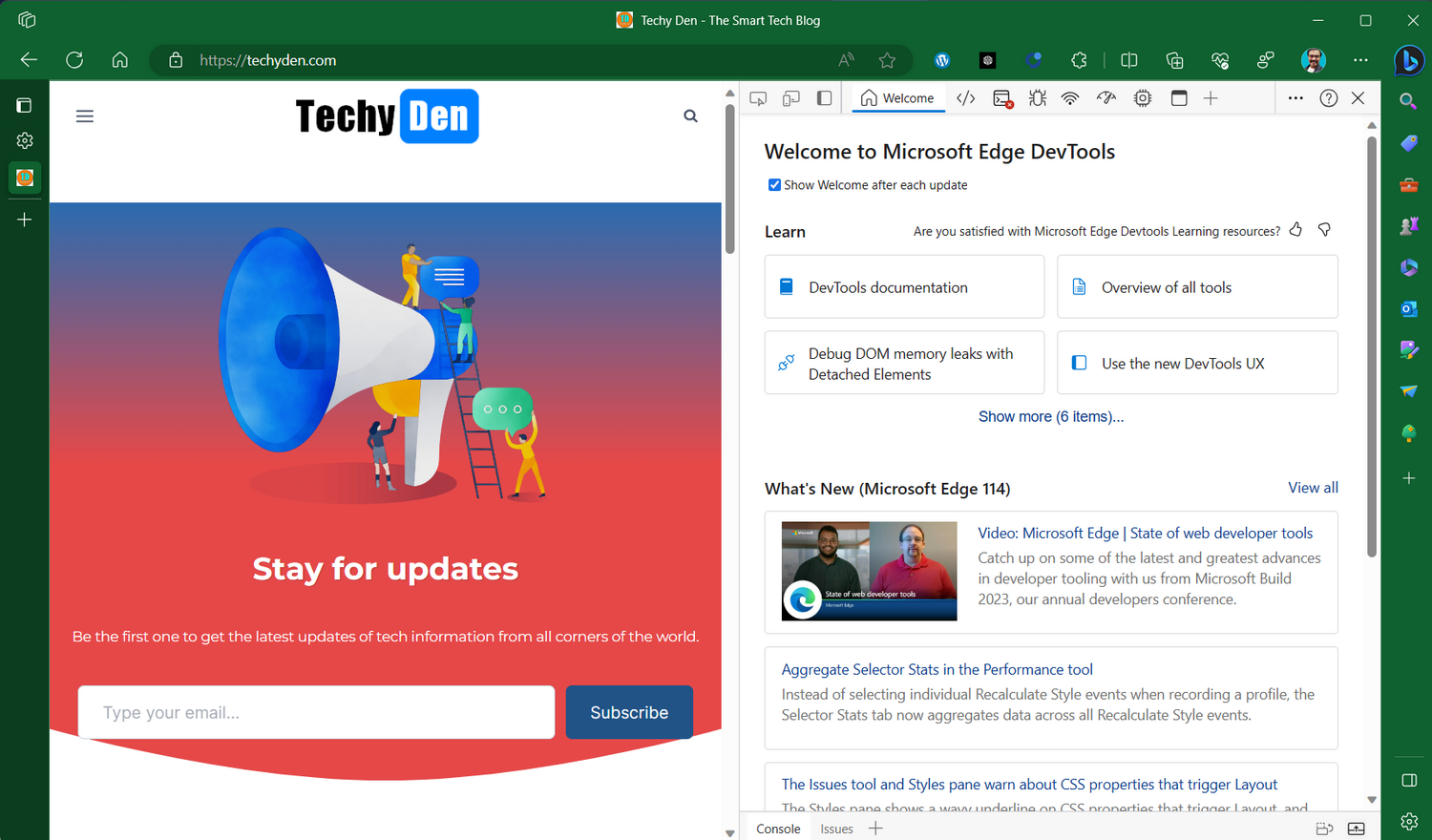The width and height of the screenshot is (1432, 840).
Task: Click the address bar URL
Action: 268,60
